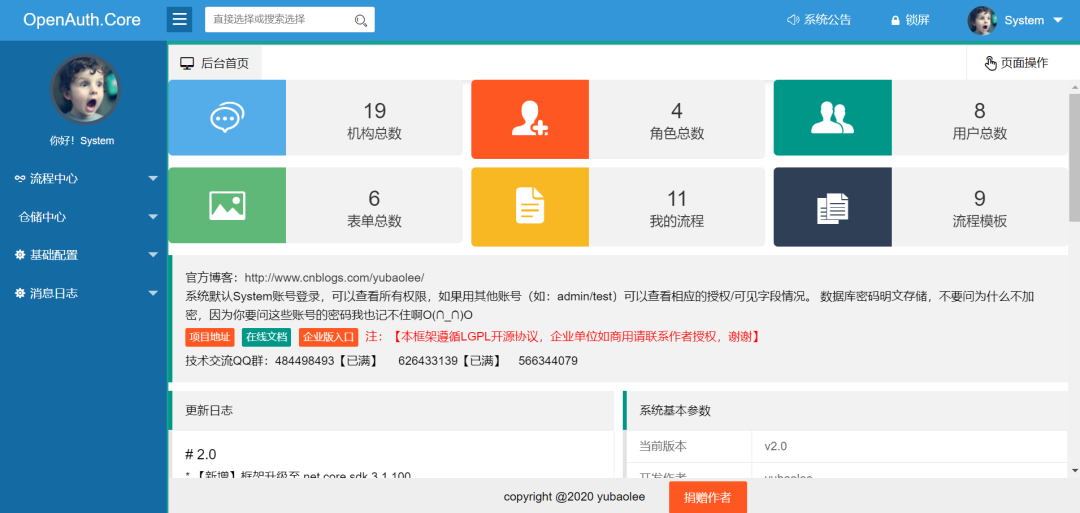
Task: Expand the 仓储中心 menu arrow
Action: [x=153, y=217]
